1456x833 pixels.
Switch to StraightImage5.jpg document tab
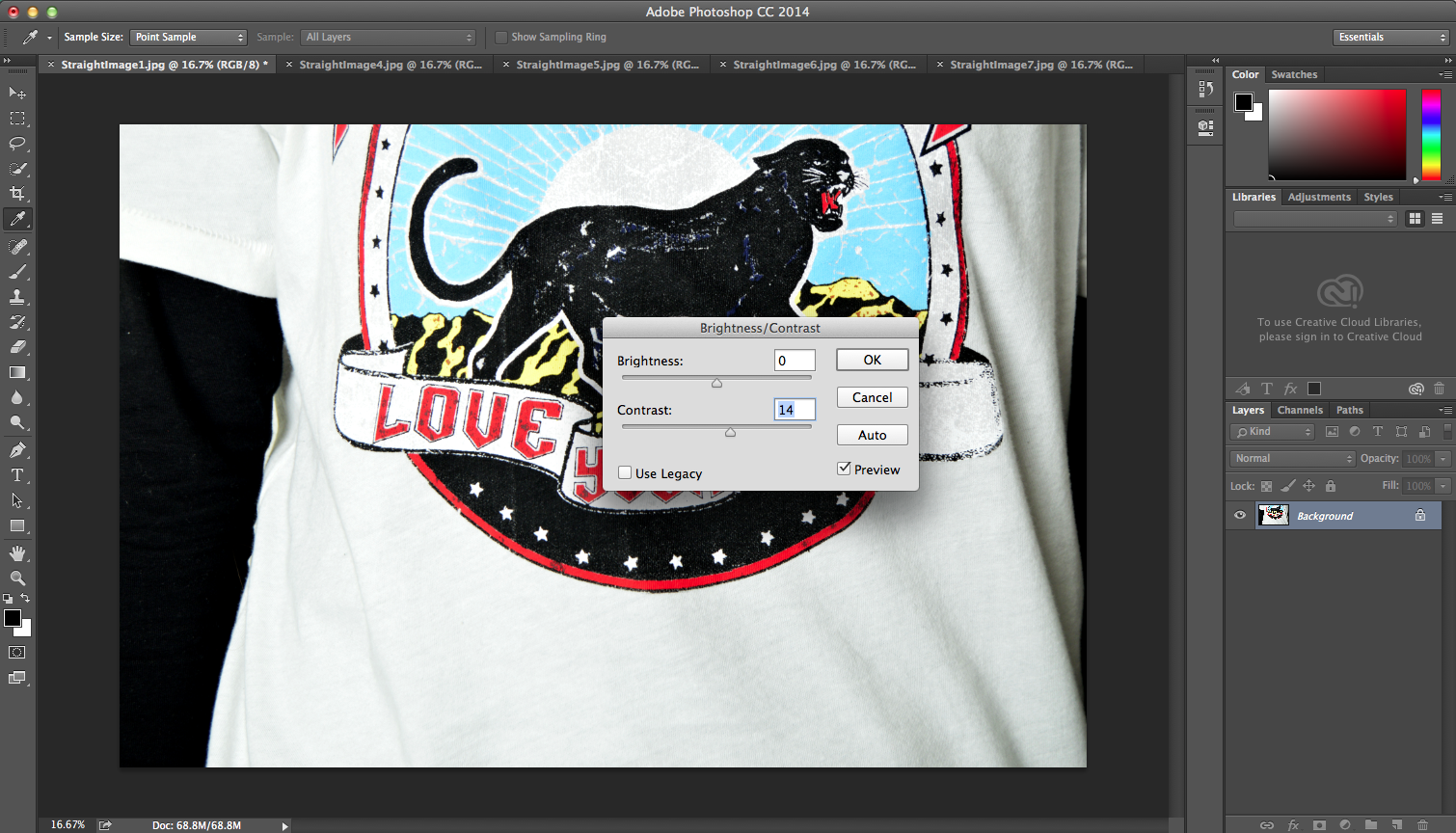(x=607, y=65)
